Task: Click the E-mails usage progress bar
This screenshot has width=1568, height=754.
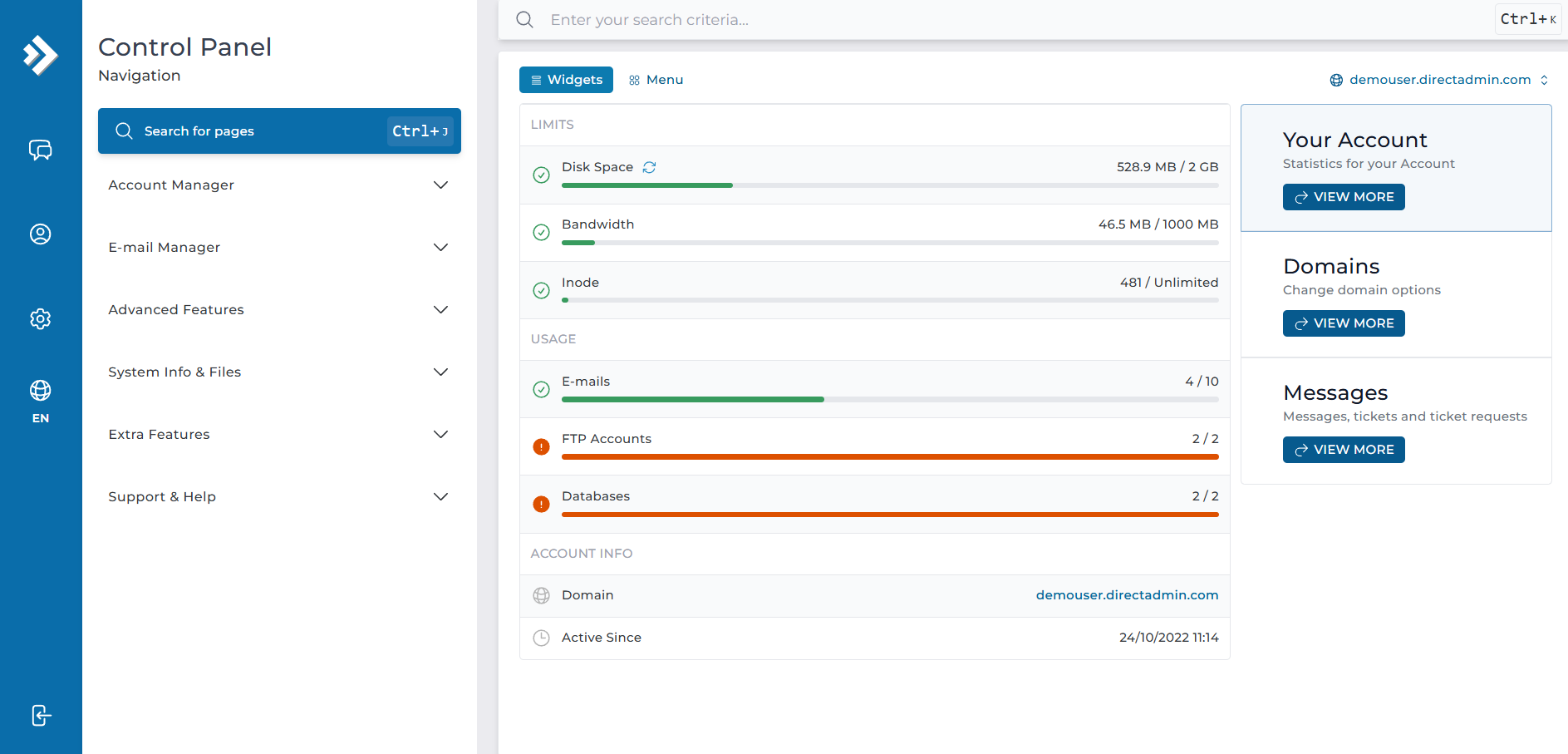Action: pyautogui.click(x=890, y=400)
